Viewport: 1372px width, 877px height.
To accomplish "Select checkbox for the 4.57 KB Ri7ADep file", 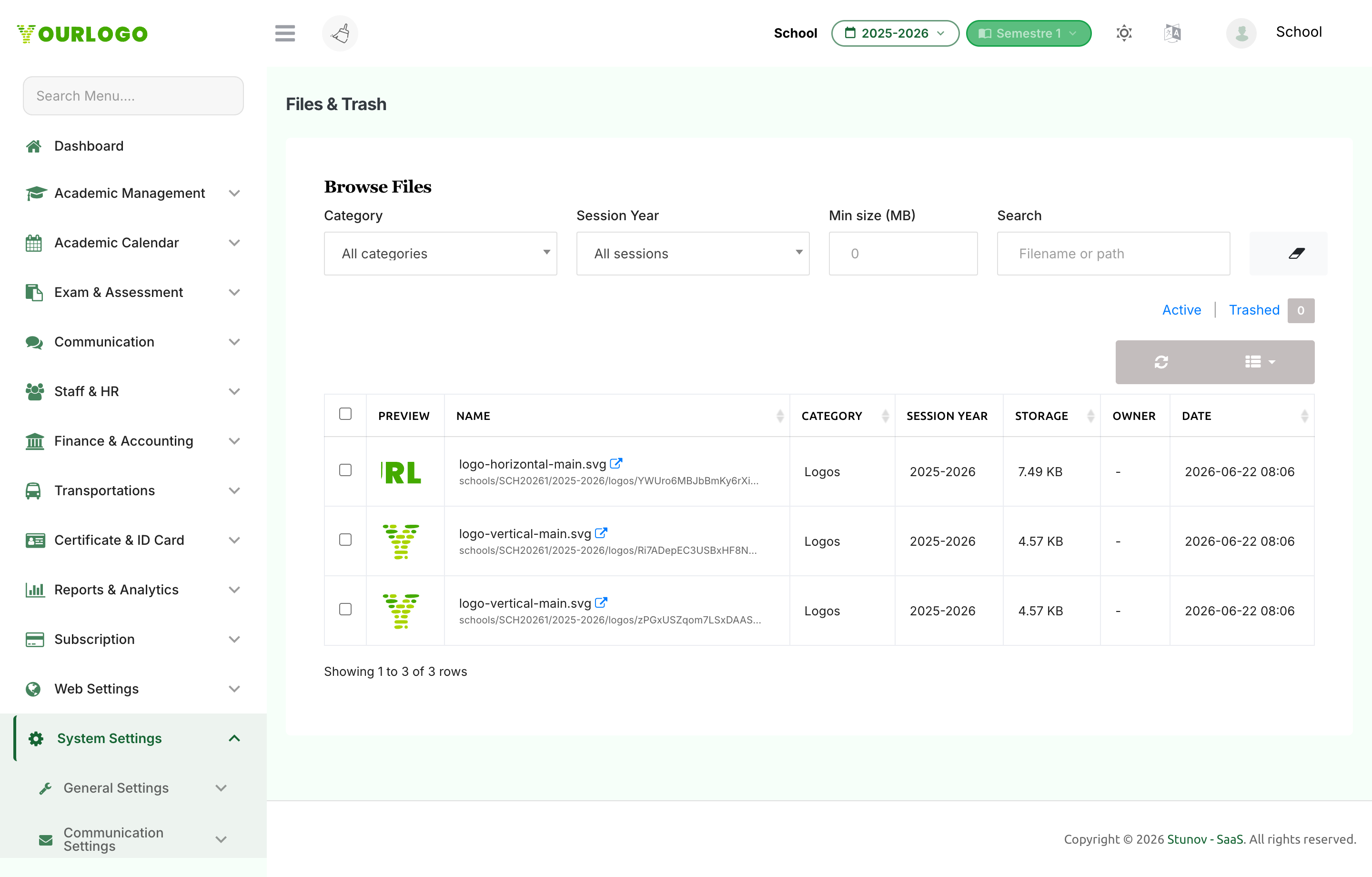I will point(345,540).
